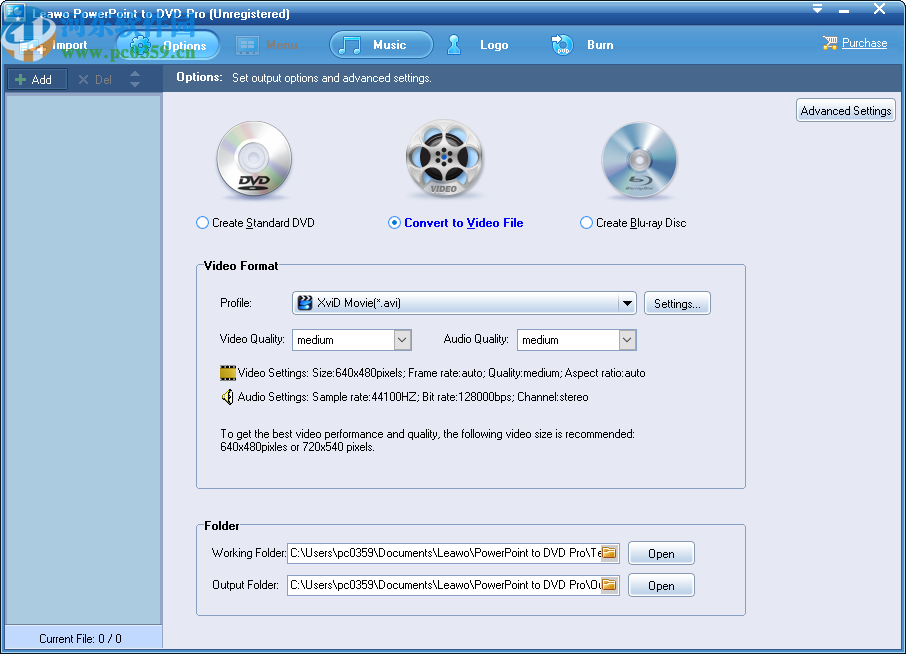Viewport: 906px width, 654px height.
Task: Click the Settings button next to Profile
Action: 677,302
